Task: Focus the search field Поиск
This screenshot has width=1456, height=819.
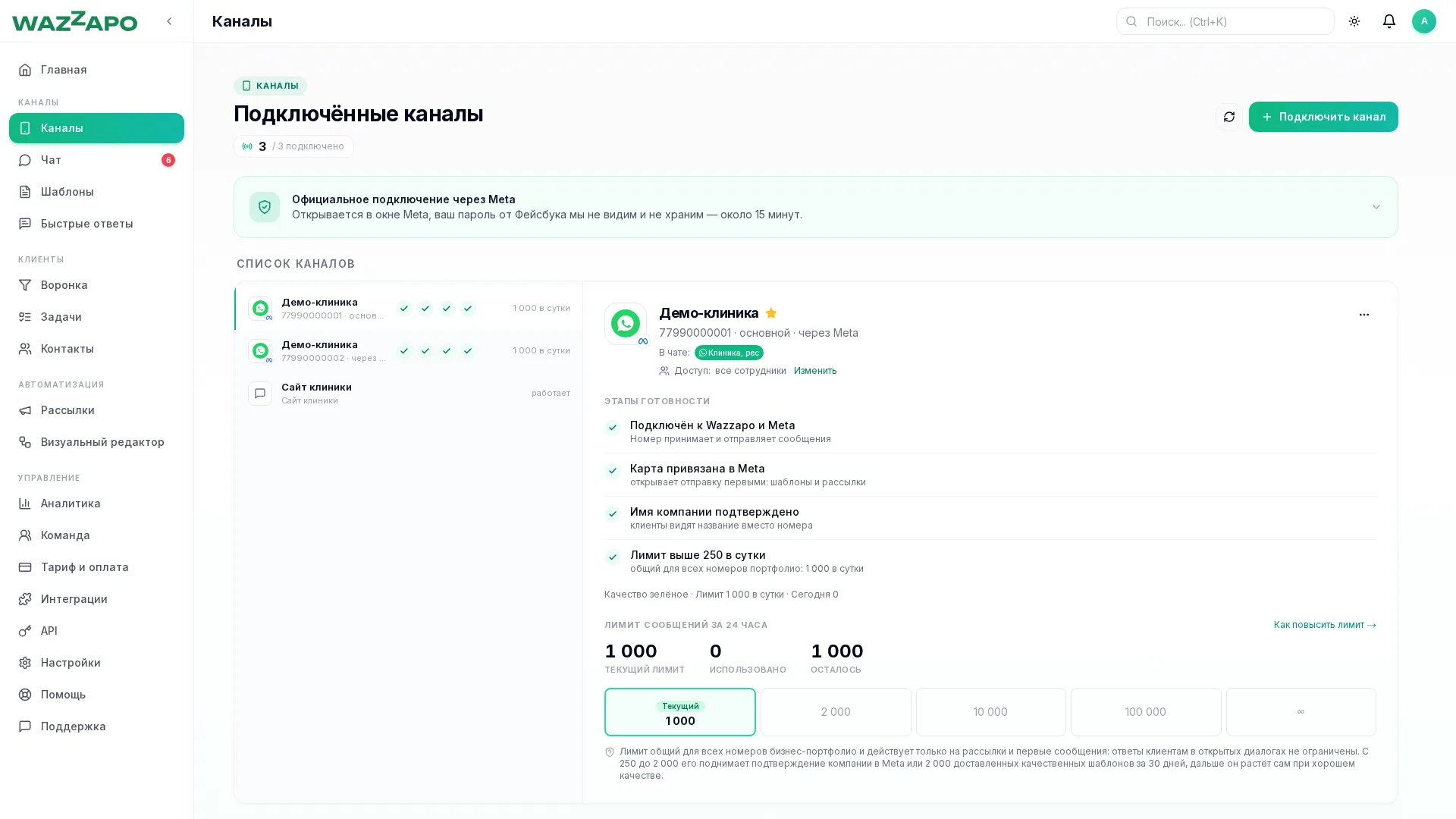Action: coord(1225,21)
